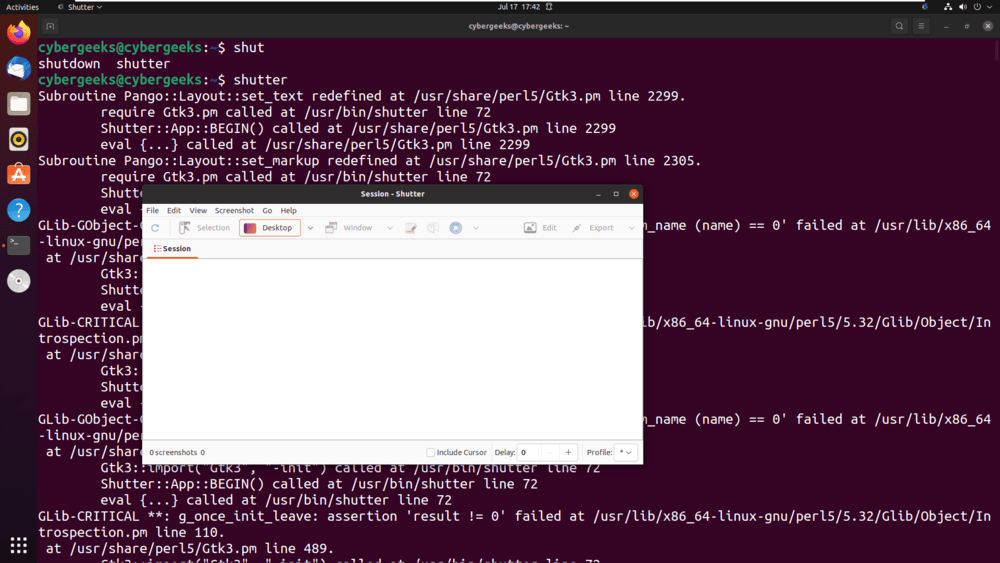Close the Session - Shutter window
The image size is (1000, 563).
point(633,194)
